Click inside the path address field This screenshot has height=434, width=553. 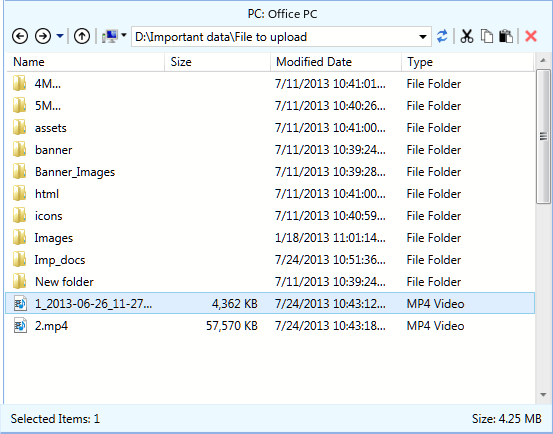275,37
